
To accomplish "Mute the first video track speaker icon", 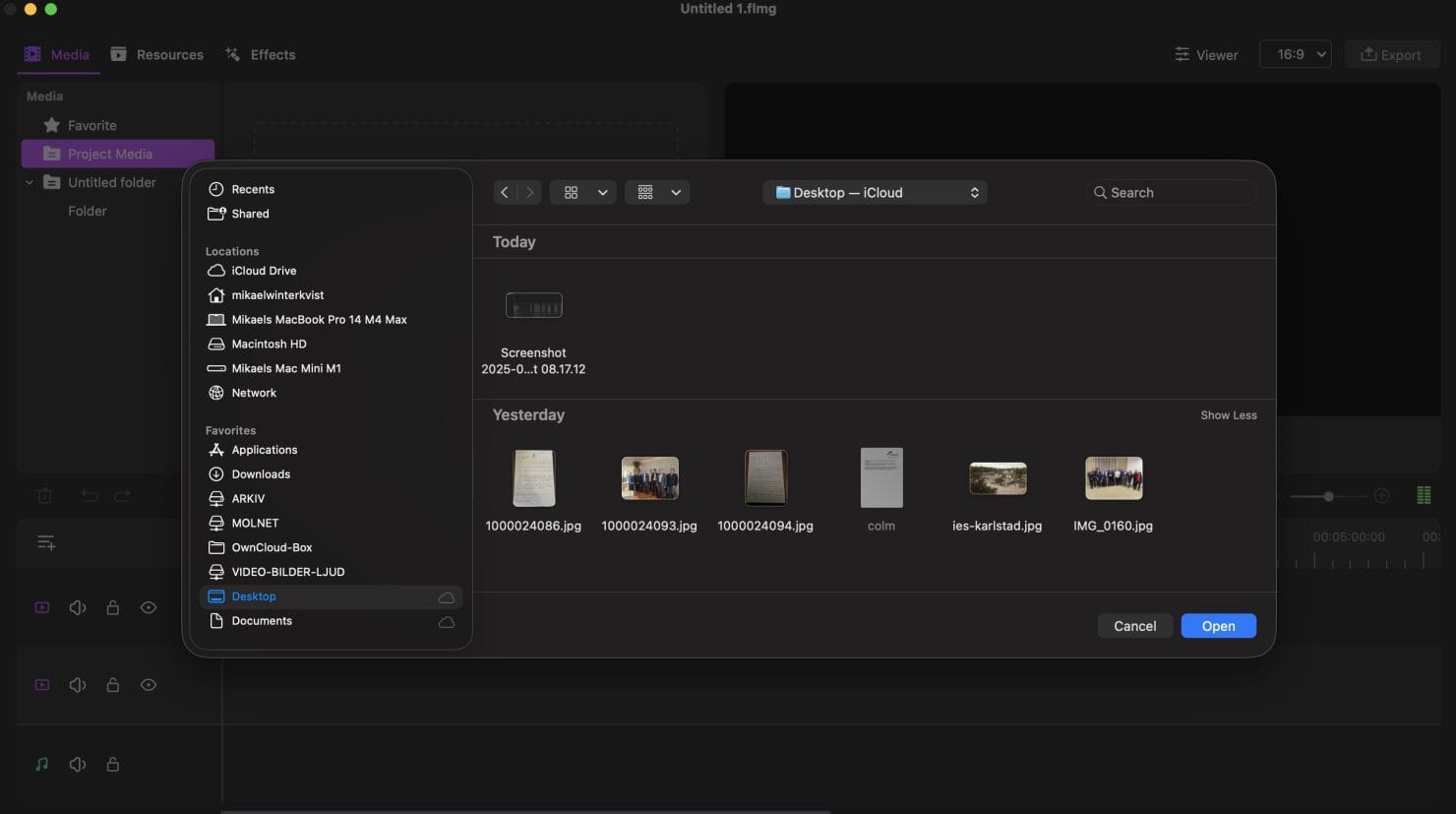I will (x=78, y=608).
